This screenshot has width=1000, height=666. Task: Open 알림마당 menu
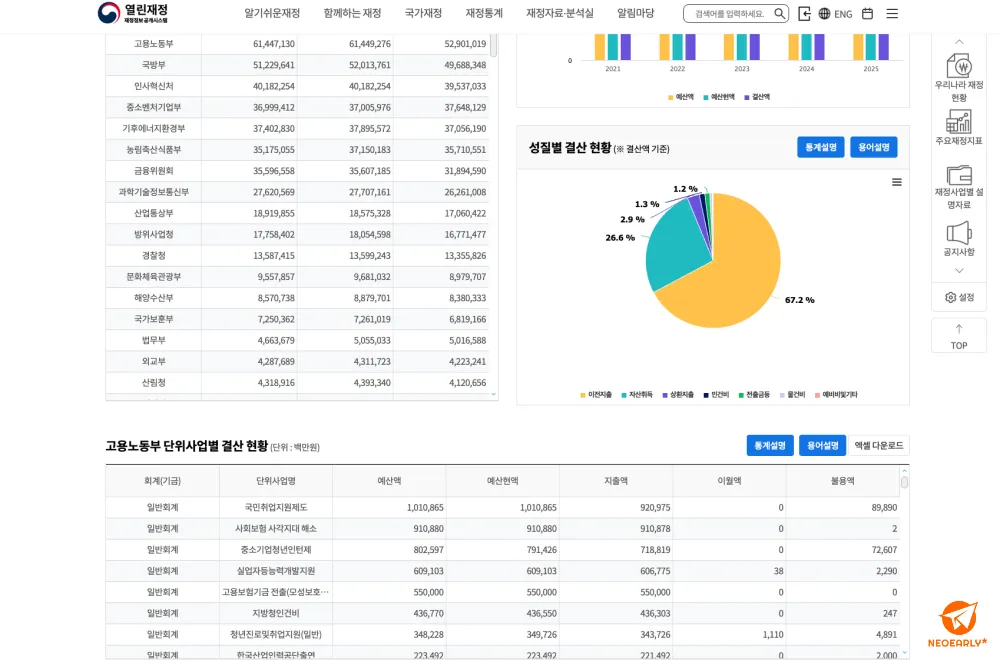[635, 13]
